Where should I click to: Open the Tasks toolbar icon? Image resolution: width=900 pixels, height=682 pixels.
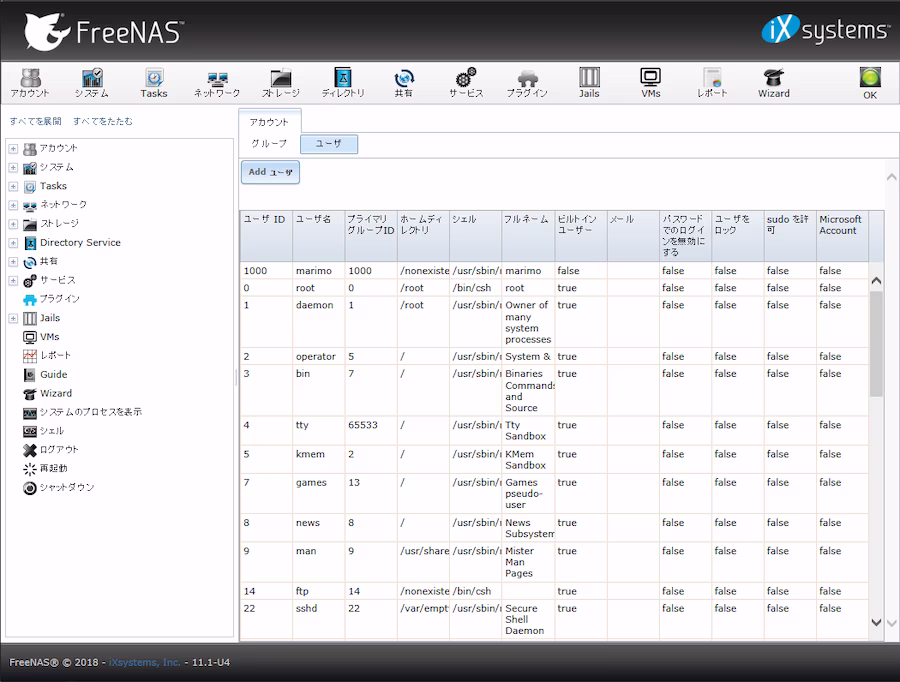154,82
